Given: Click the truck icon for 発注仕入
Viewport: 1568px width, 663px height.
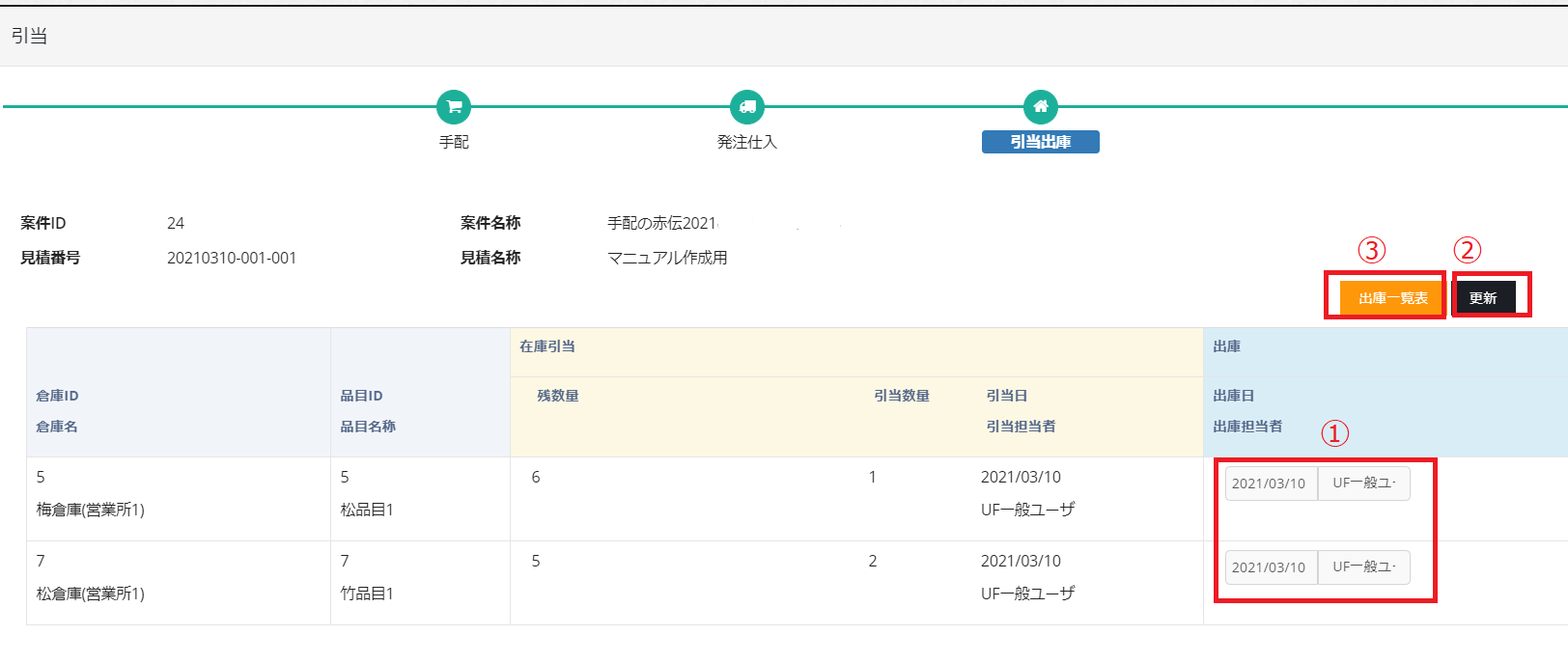Looking at the screenshot, I should click(746, 107).
